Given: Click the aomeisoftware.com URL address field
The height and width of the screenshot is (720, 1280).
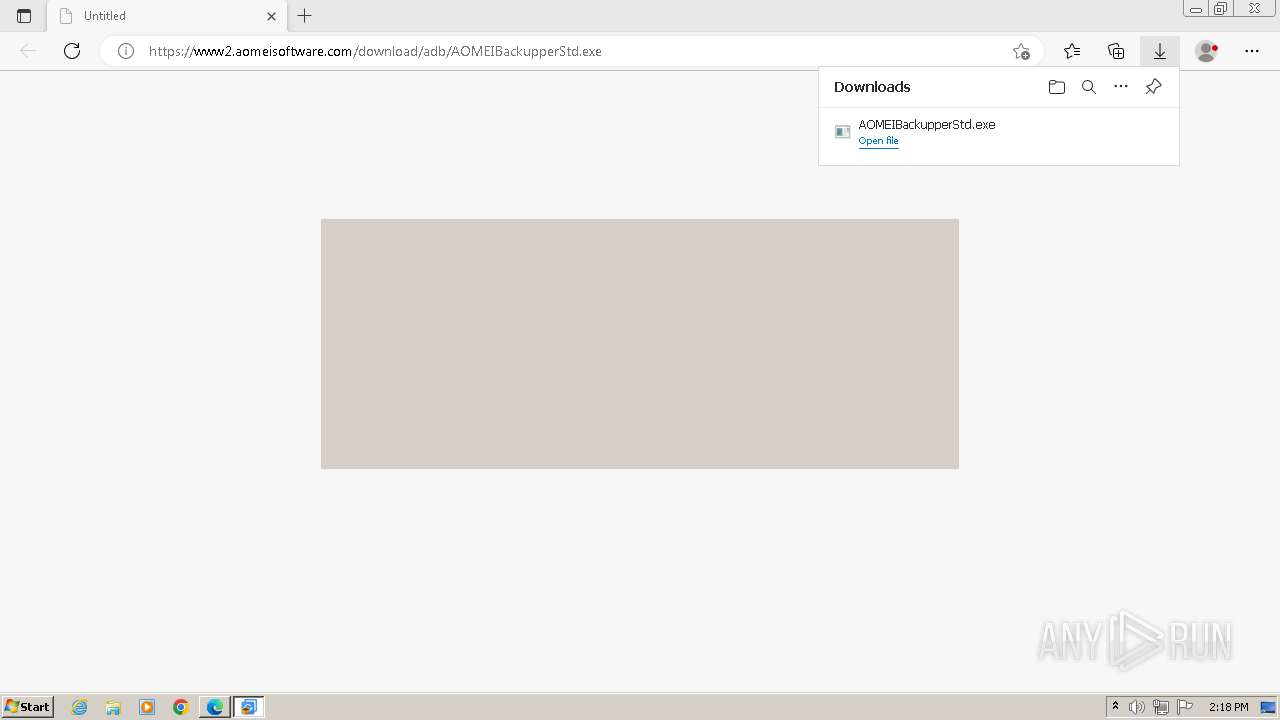Looking at the screenshot, I should [570, 51].
